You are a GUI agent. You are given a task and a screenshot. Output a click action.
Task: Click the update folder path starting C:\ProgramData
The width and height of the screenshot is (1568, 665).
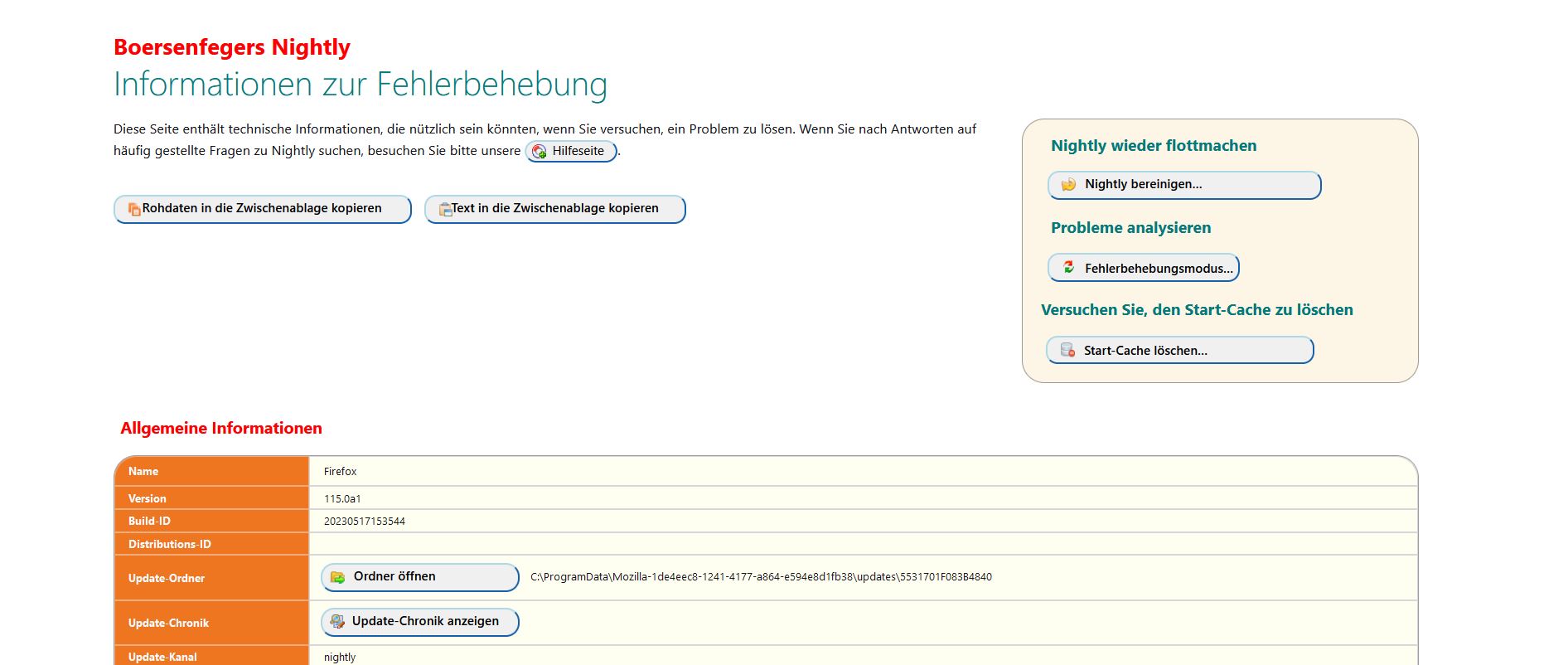[761, 577]
